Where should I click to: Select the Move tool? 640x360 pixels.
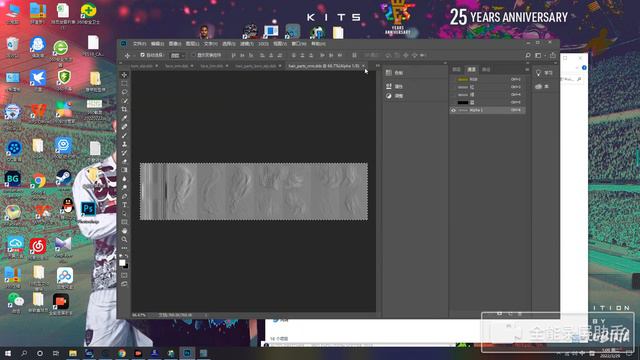(x=124, y=75)
